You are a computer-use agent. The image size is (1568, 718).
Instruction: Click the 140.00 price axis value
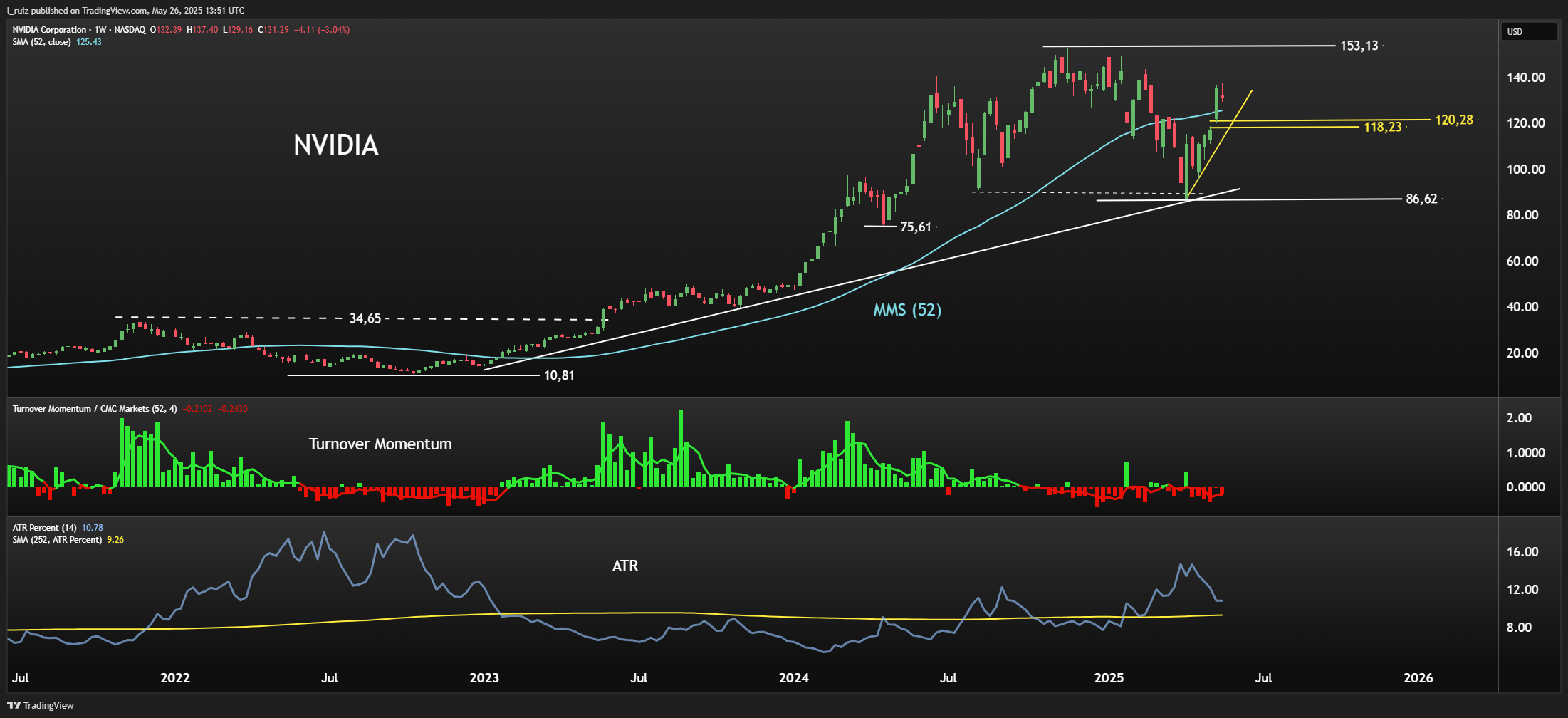click(1526, 78)
